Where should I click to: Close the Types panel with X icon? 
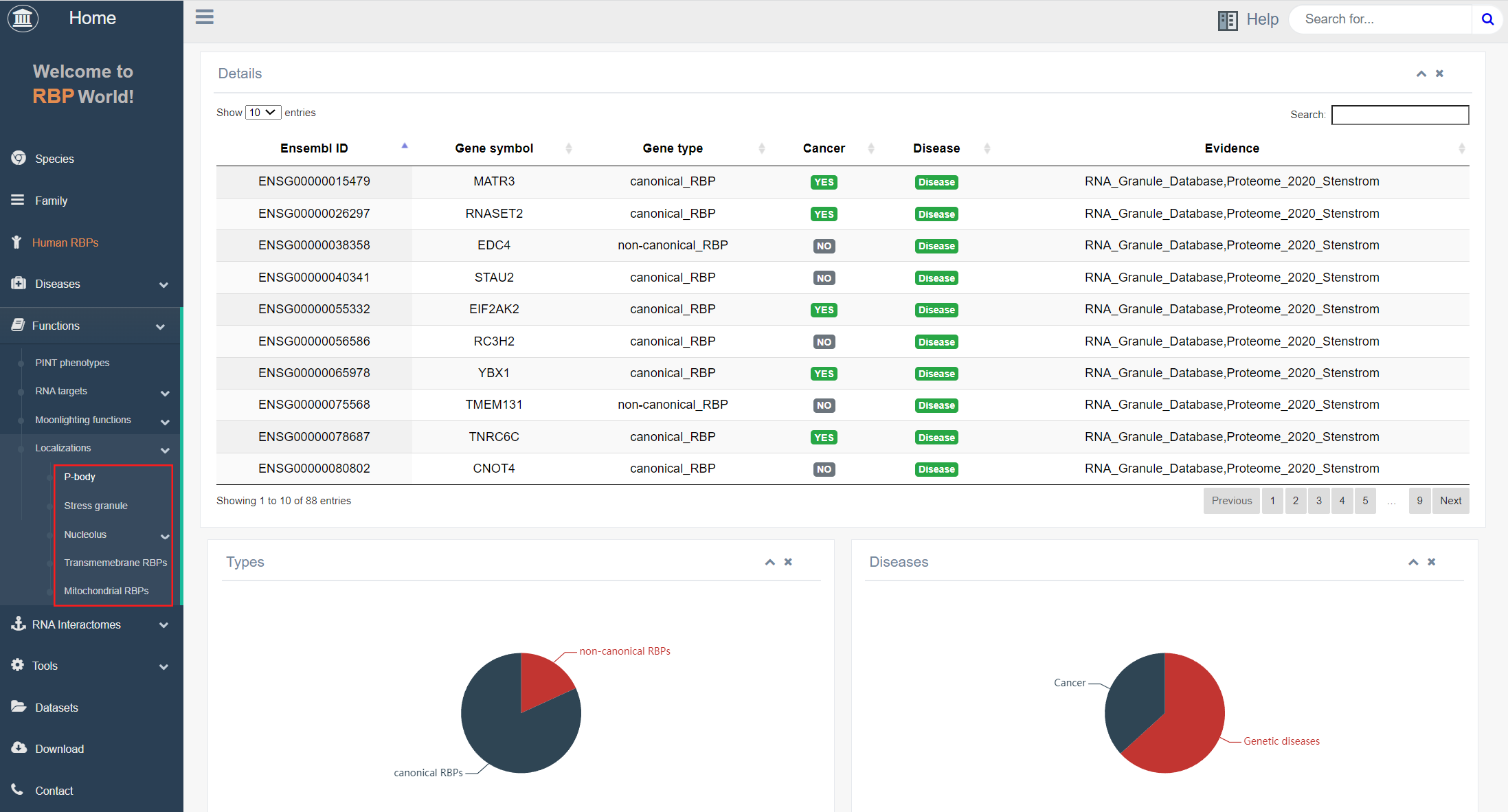[x=788, y=562]
